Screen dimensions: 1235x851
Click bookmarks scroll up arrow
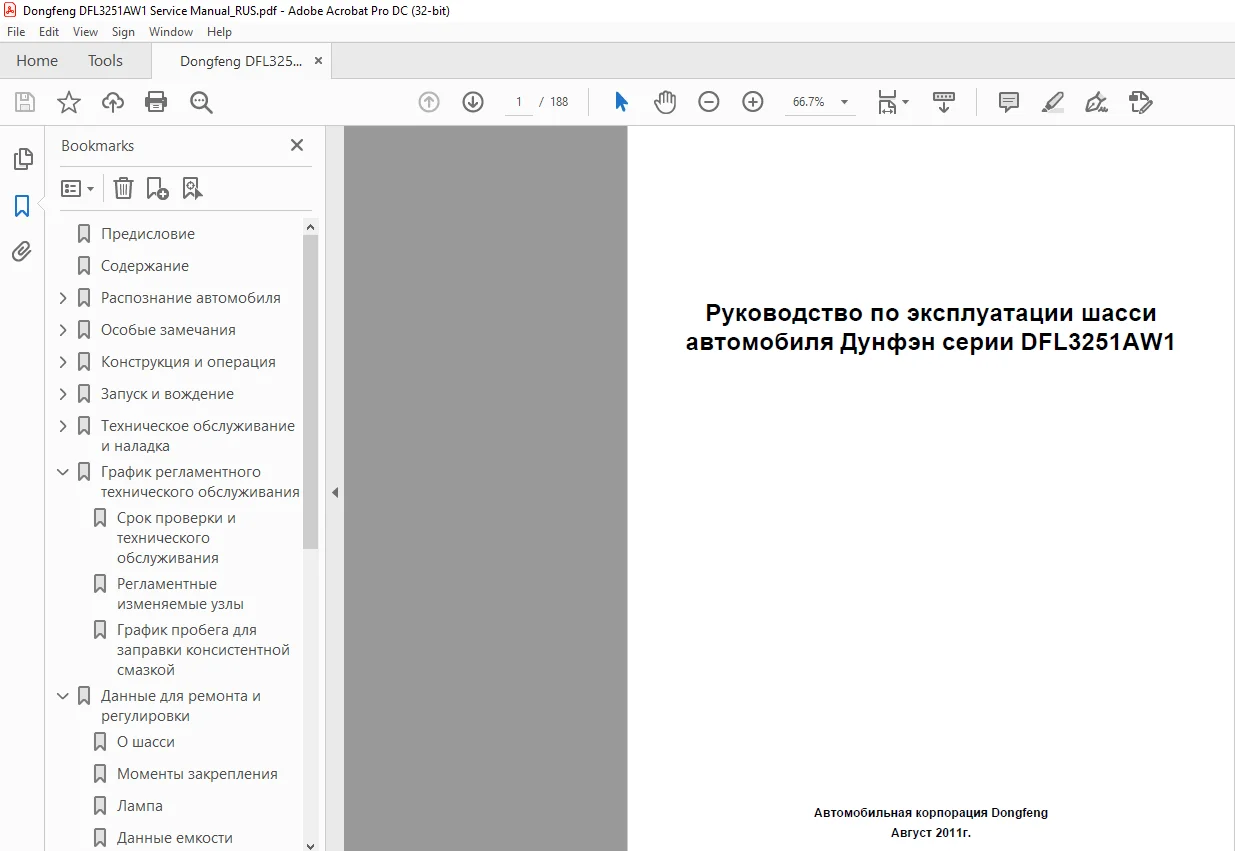click(x=311, y=226)
